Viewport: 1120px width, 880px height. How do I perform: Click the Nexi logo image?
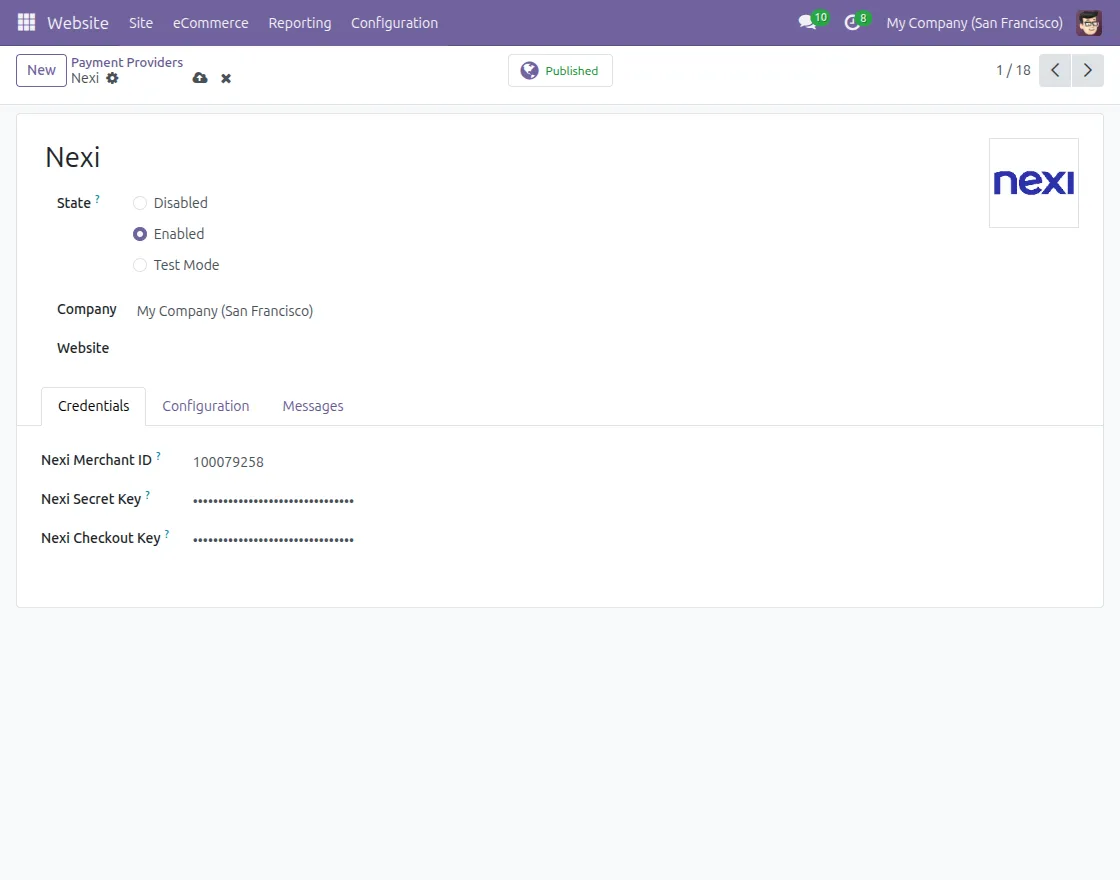(1034, 183)
